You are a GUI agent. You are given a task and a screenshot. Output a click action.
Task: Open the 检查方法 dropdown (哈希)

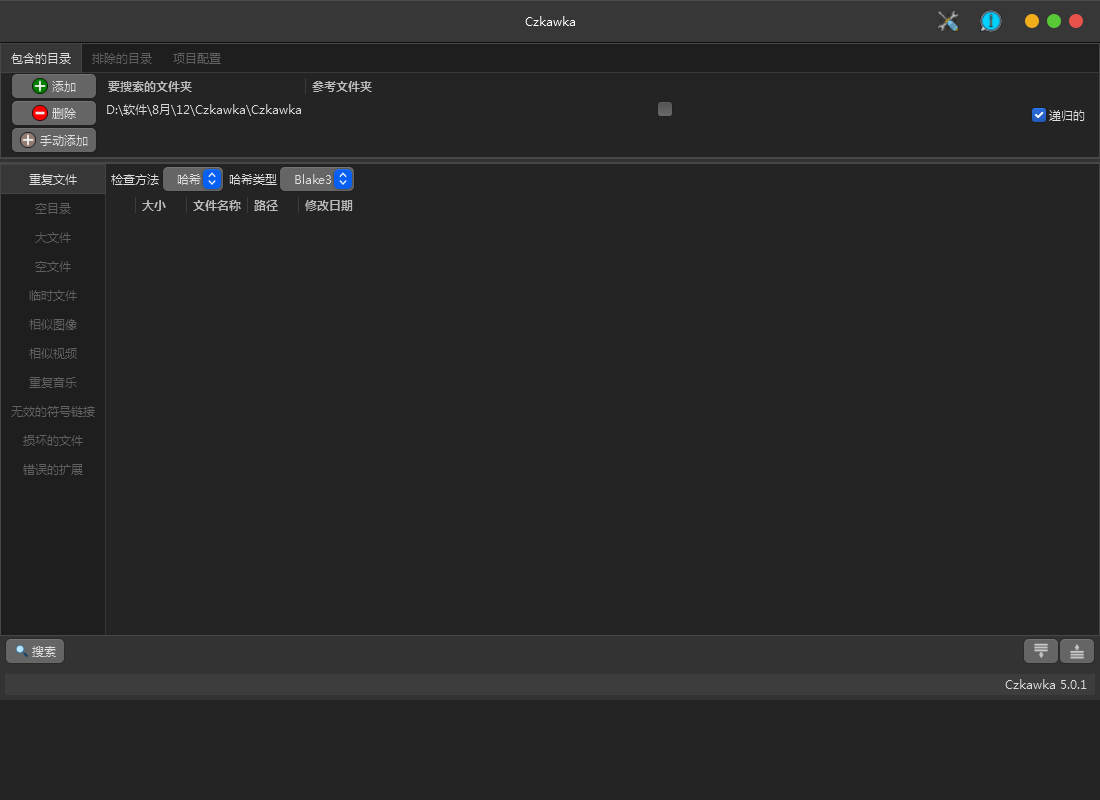click(193, 180)
